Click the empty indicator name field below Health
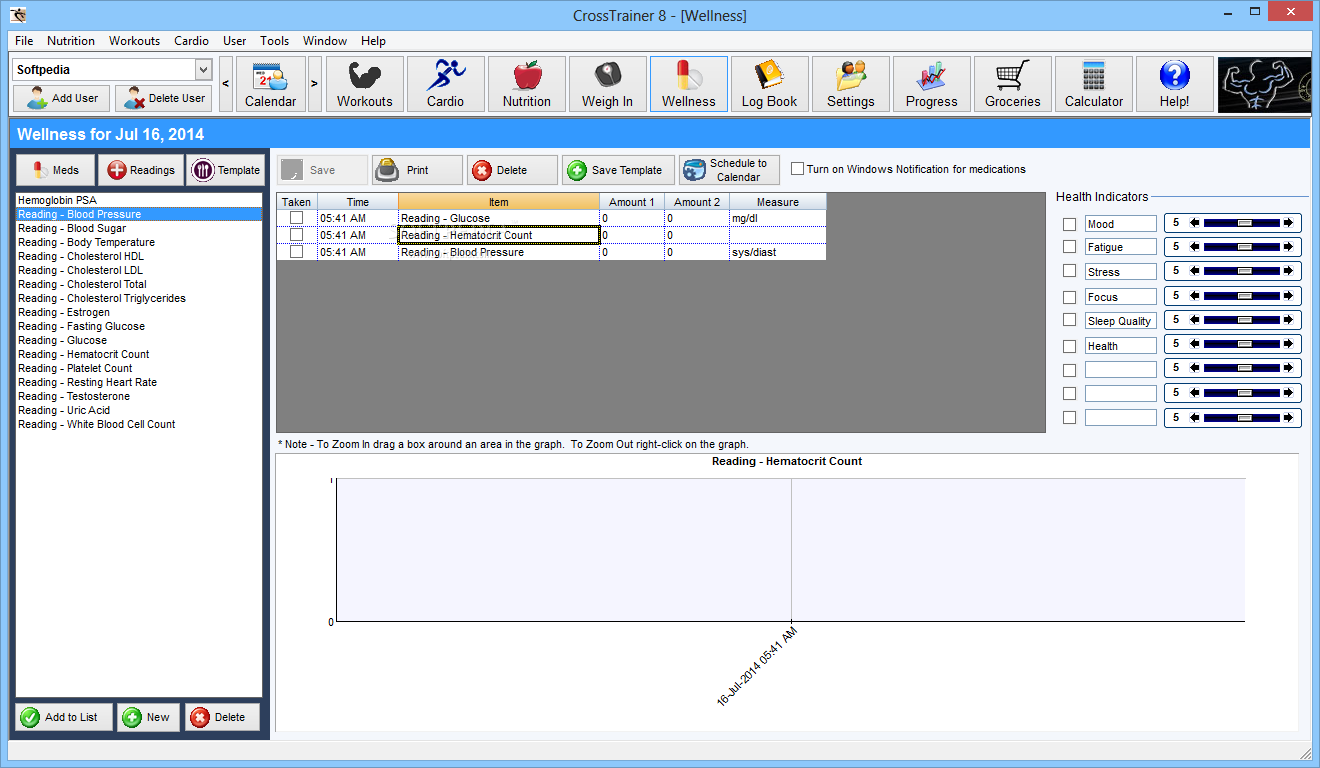 [x=1121, y=369]
